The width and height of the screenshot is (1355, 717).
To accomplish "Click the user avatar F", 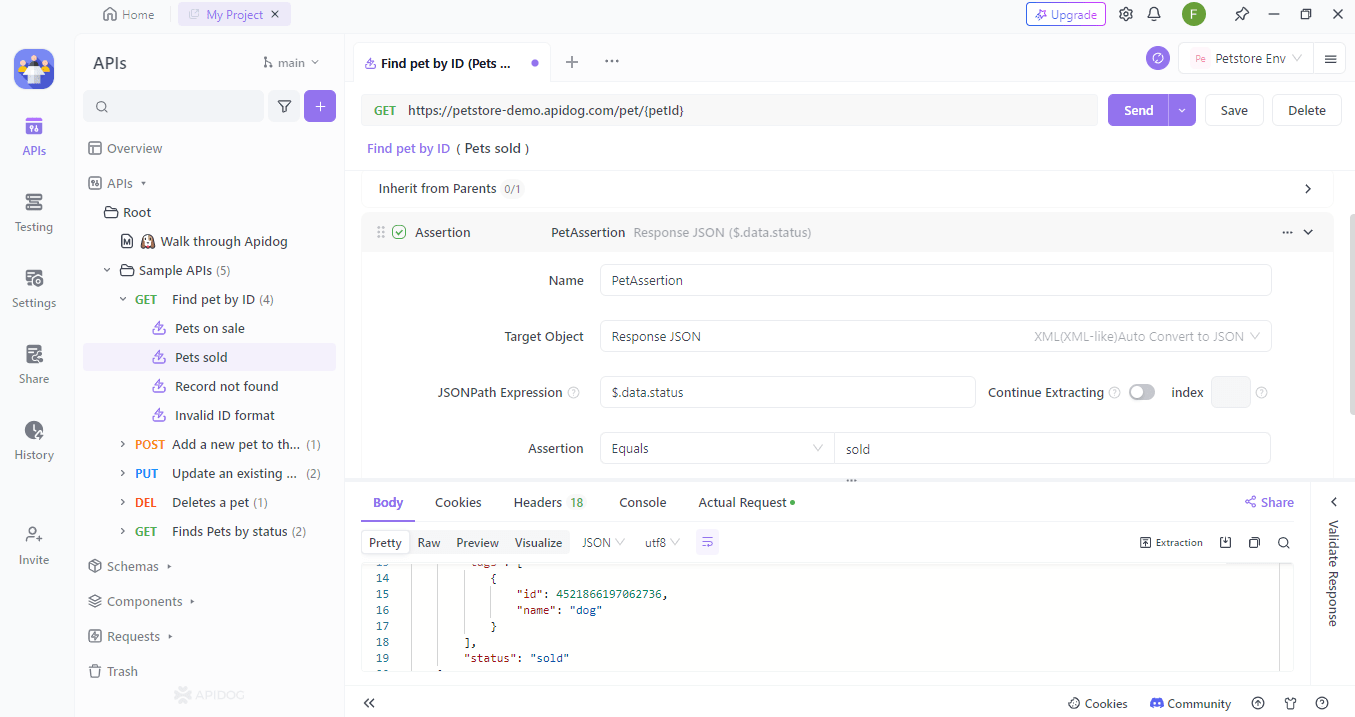I will coord(1193,14).
